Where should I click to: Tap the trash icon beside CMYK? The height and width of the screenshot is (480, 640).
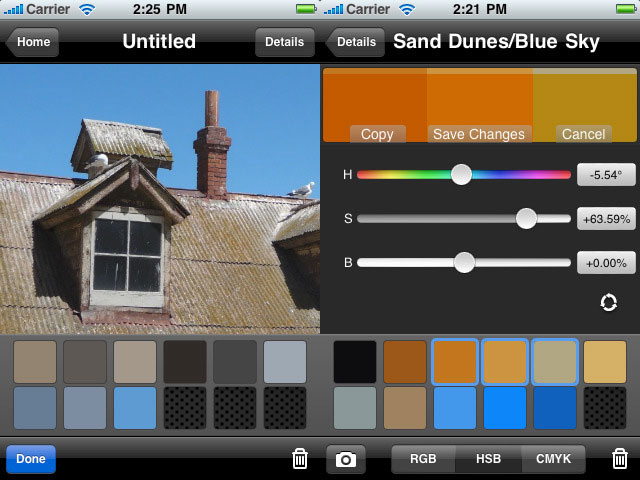(x=620, y=458)
